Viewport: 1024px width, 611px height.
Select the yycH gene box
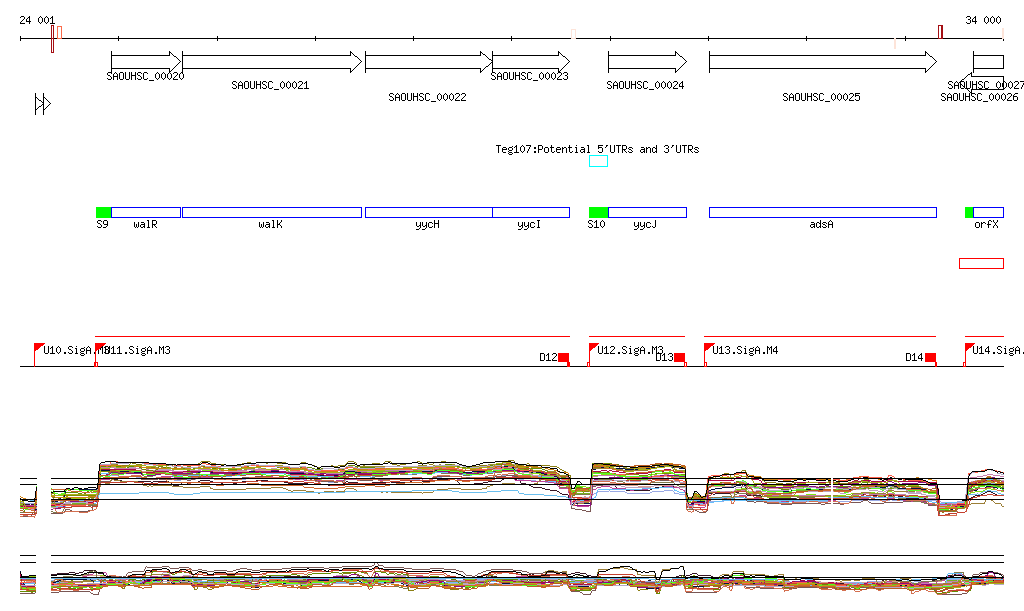[428, 212]
